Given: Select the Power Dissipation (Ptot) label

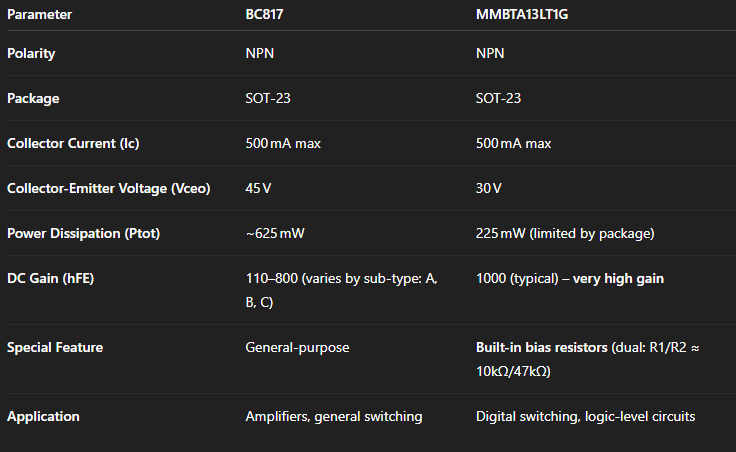Looking at the screenshot, I should (84, 233).
